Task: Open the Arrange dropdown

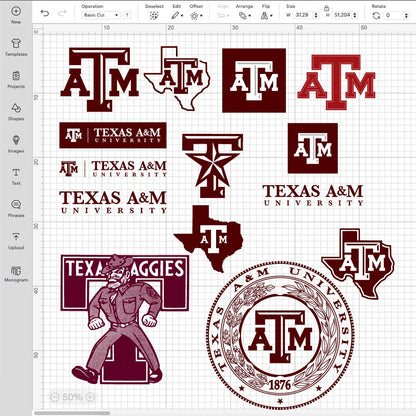Action: (x=244, y=15)
